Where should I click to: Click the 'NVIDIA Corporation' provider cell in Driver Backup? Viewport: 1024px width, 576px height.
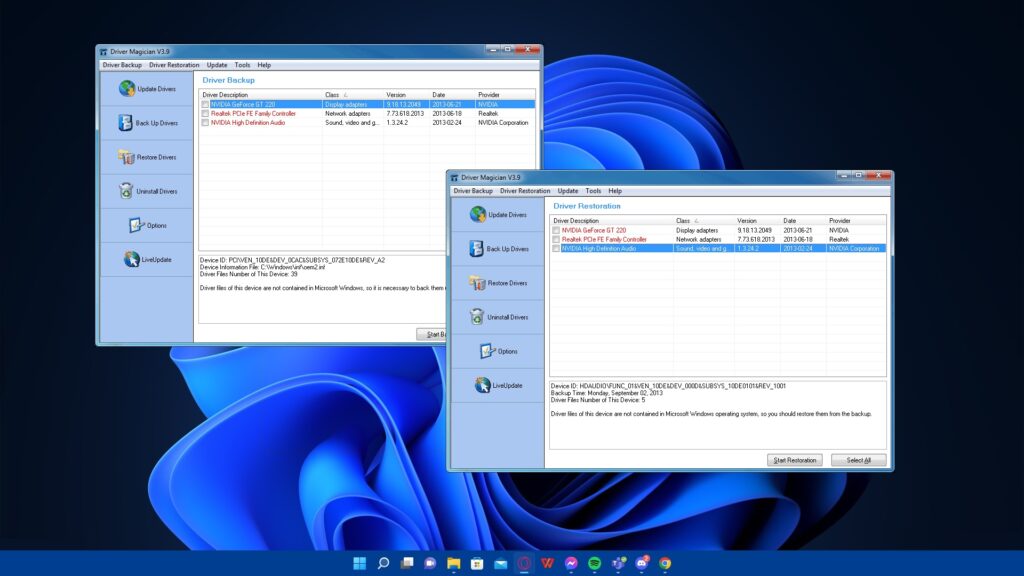[503, 123]
